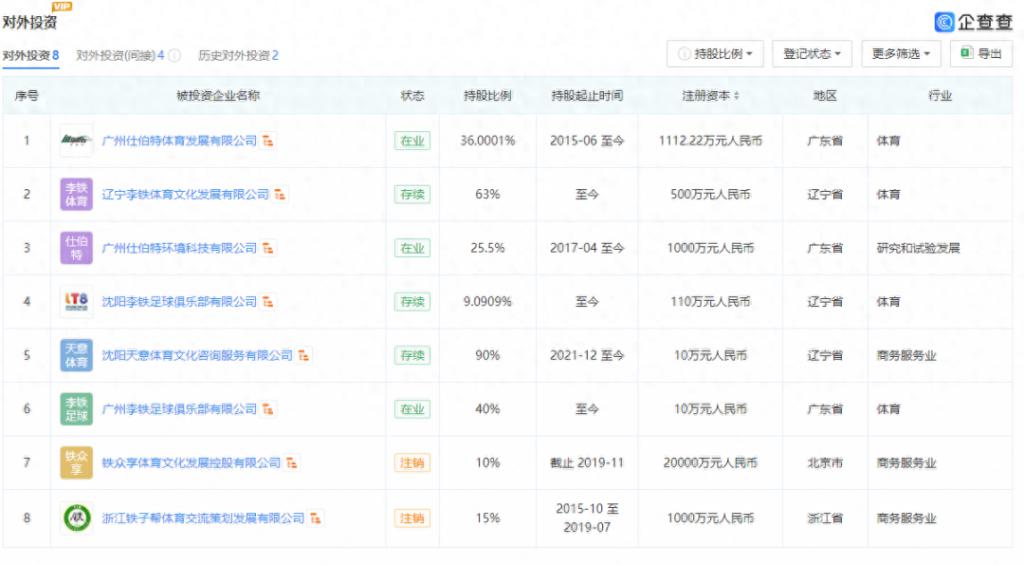Open the 持股比例 filter dropdown

[x=715, y=54]
